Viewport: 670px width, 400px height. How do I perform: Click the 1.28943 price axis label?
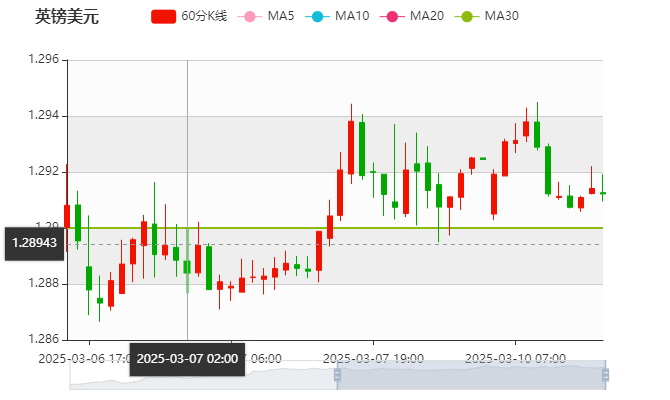tap(34, 243)
